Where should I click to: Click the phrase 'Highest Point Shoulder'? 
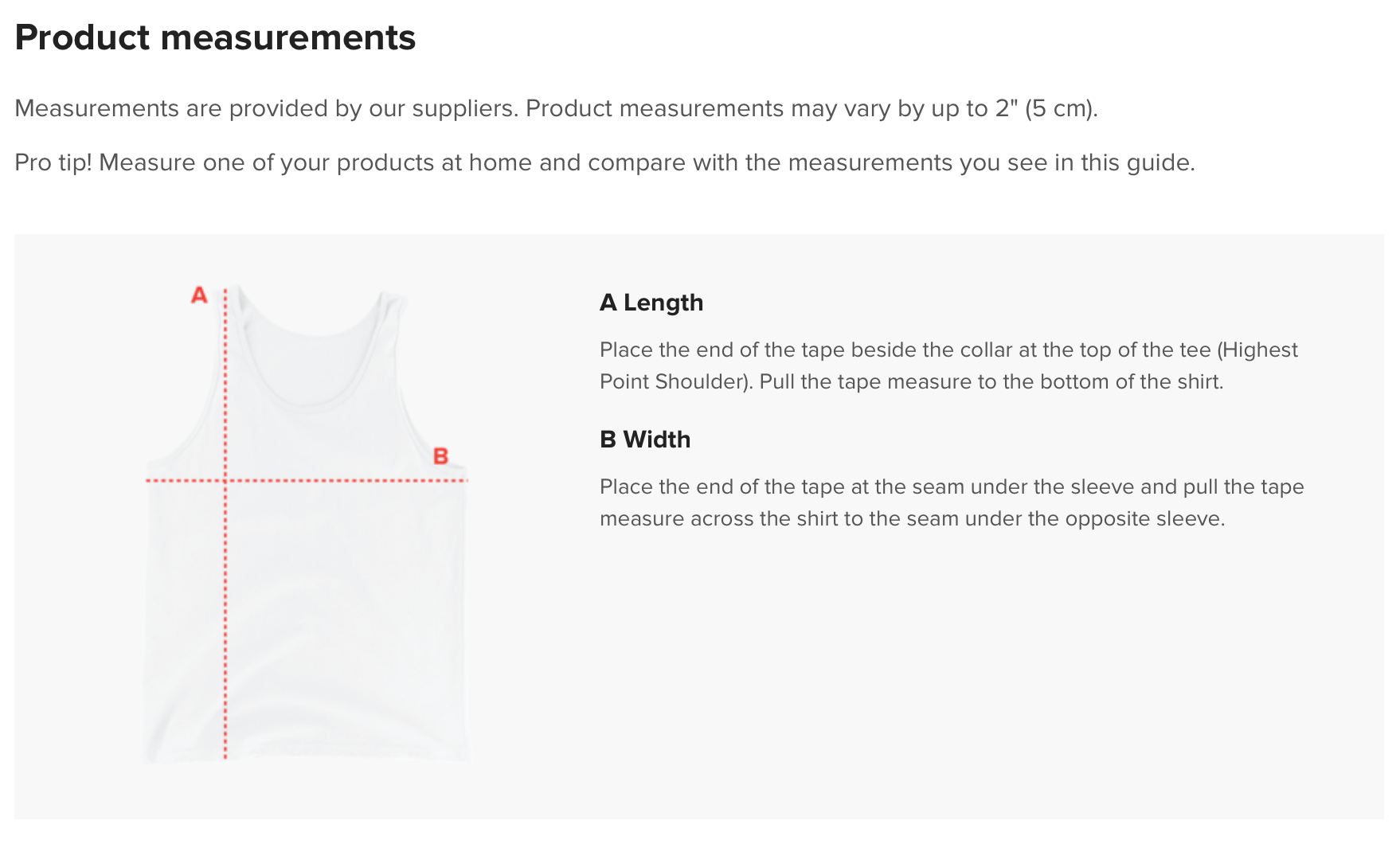[x=948, y=365]
